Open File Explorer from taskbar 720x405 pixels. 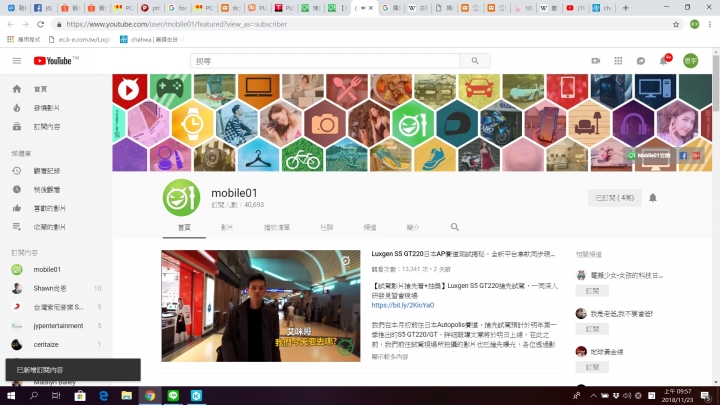(126, 395)
